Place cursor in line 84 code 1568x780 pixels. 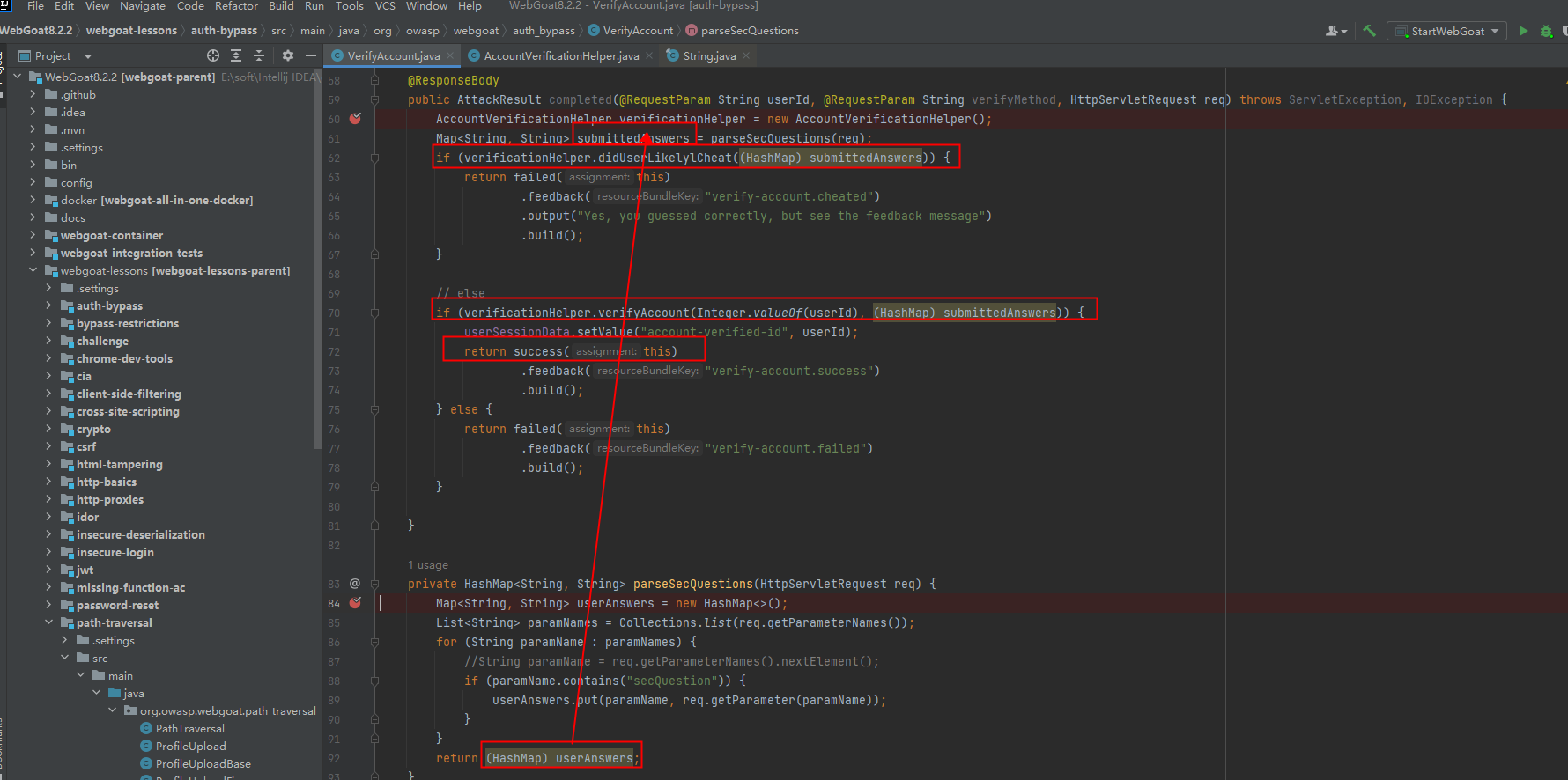(611, 603)
